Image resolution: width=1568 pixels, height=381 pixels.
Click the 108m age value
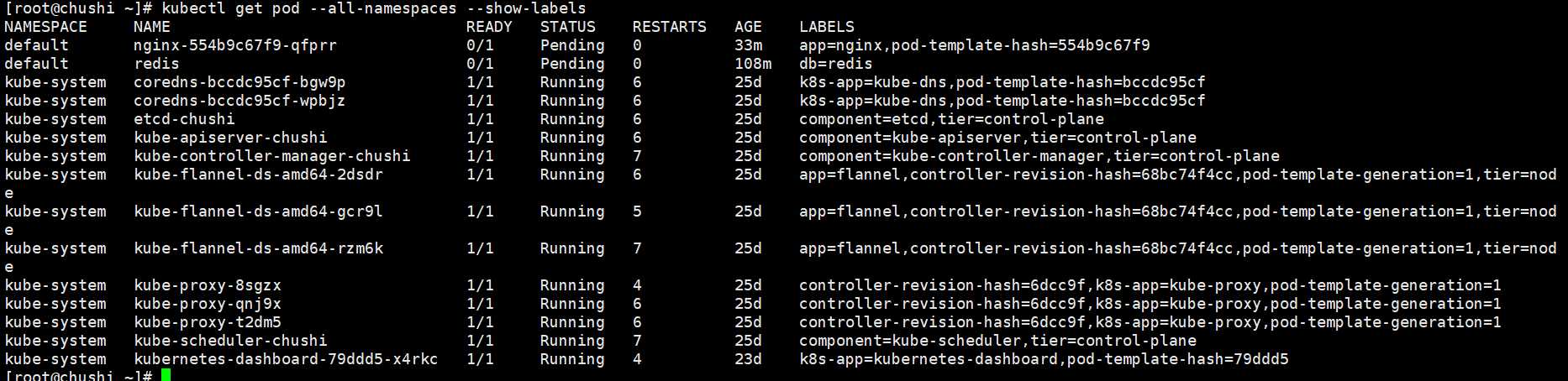coord(752,64)
